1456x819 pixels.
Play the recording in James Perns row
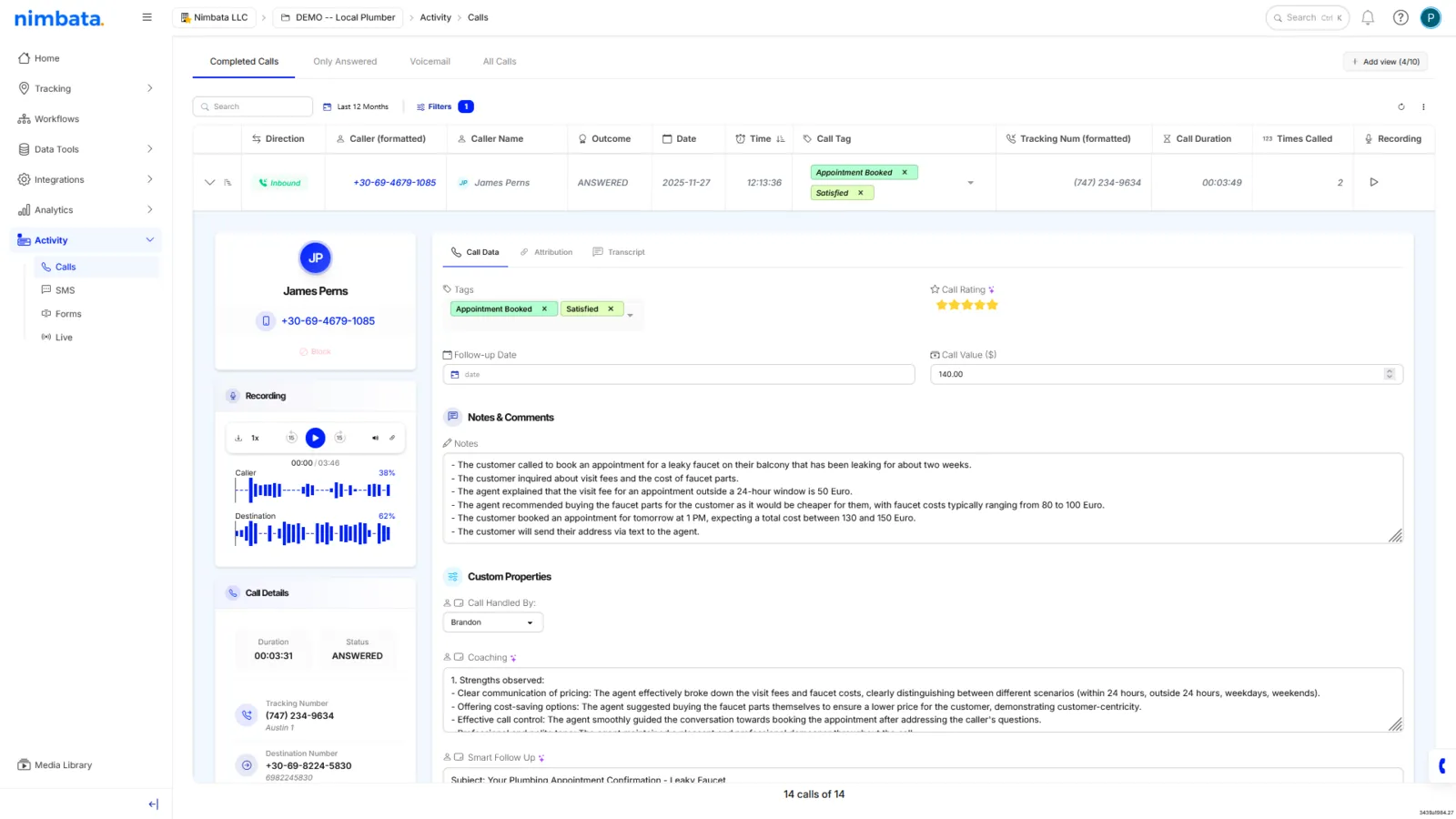[x=1374, y=182]
